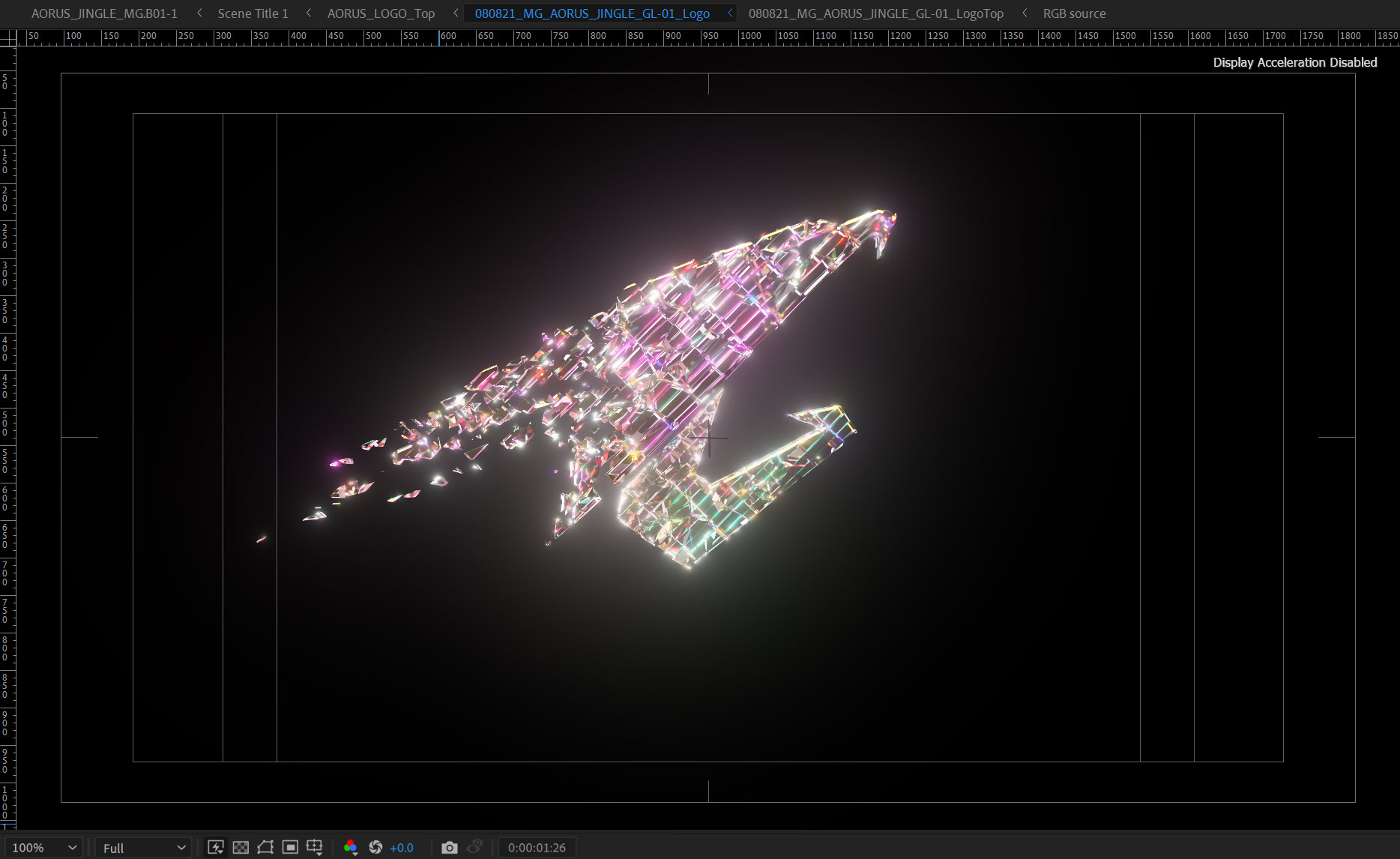Select 080821_MG_AORUS_JINGLE_GL-01_LogoTop composition
1400x859 pixels.
point(875,13)
